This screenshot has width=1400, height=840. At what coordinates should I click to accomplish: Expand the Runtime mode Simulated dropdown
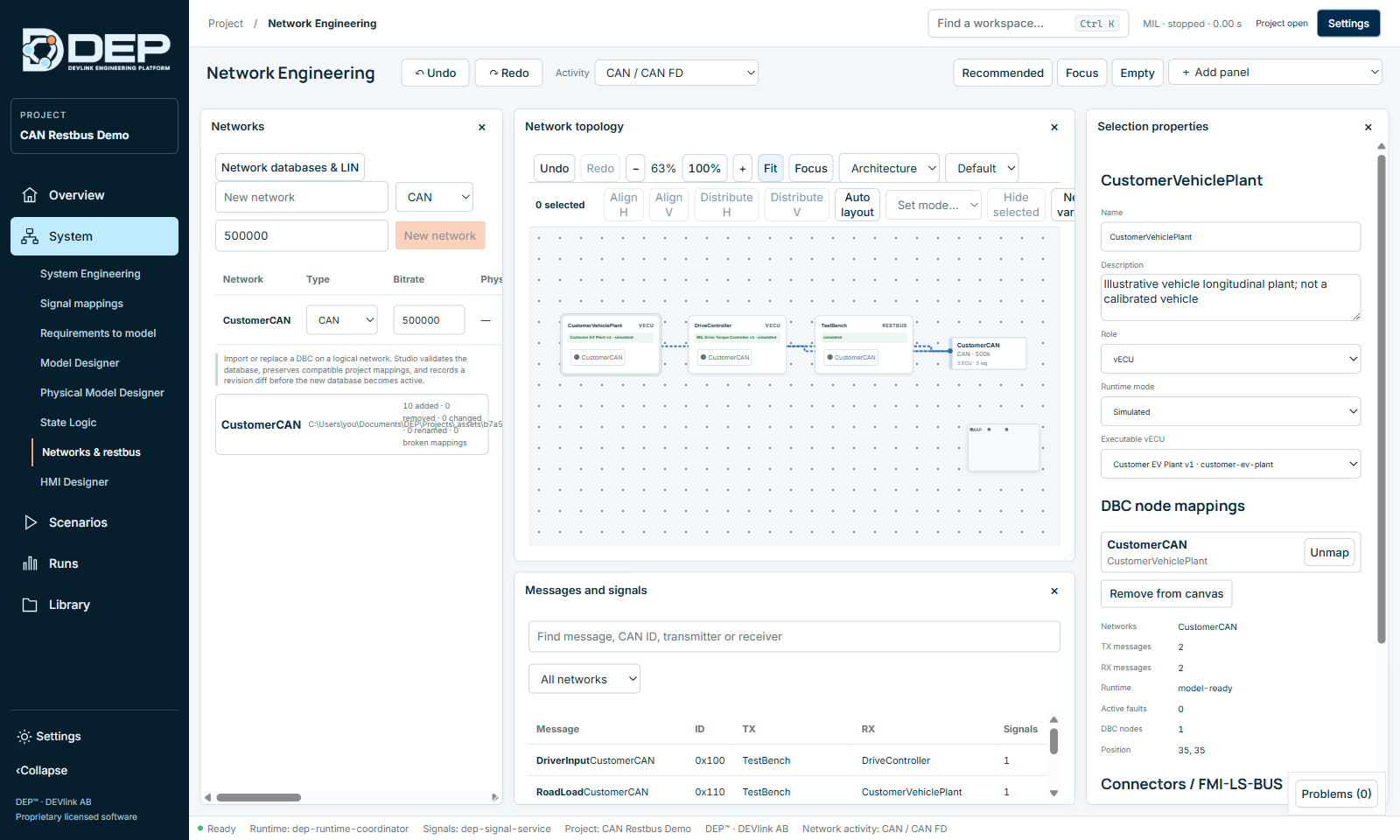pyautogui.click(x=1230, y=411)
